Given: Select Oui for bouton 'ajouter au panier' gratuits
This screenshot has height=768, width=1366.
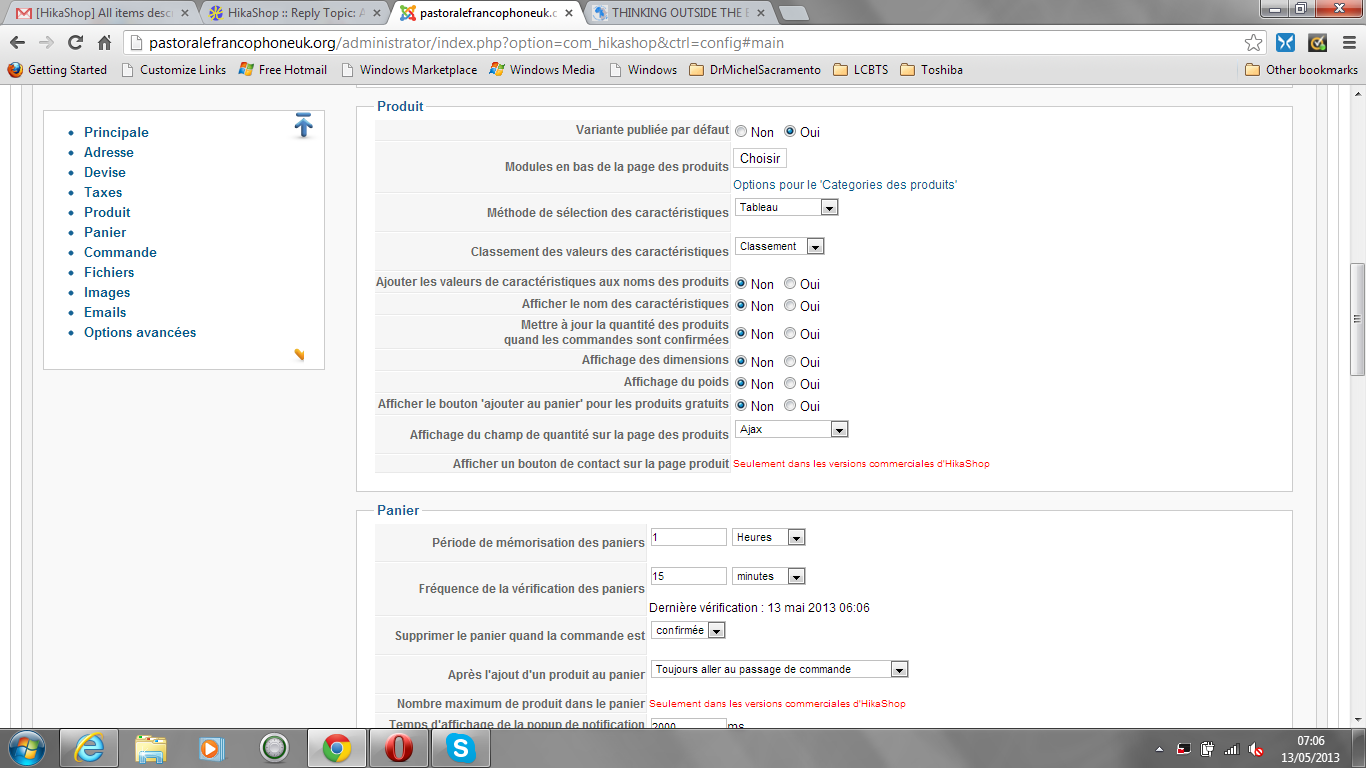Looking at the screenshot, I should click(790, 406).
